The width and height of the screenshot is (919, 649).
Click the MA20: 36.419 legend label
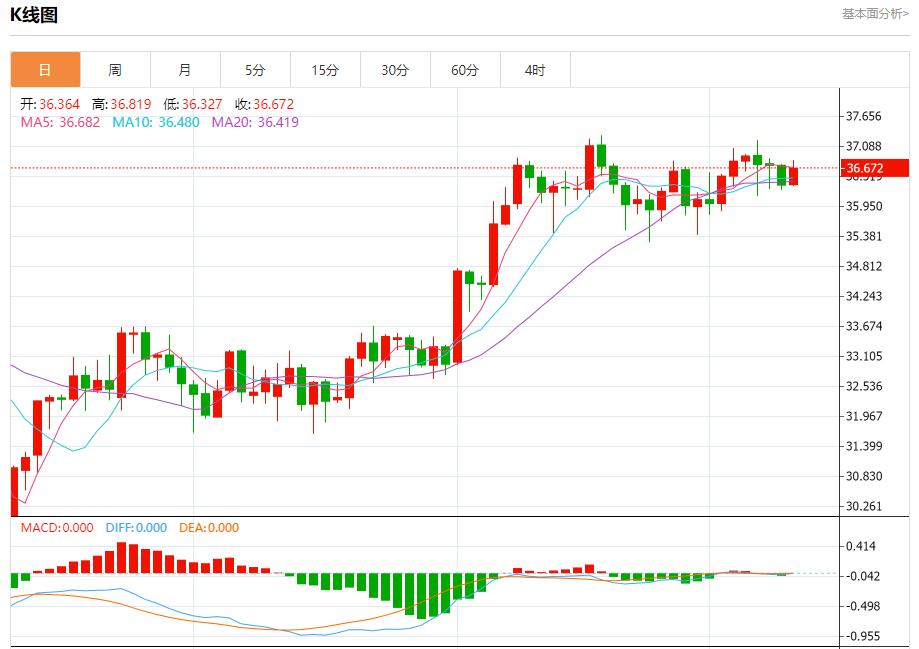point(254,122)
